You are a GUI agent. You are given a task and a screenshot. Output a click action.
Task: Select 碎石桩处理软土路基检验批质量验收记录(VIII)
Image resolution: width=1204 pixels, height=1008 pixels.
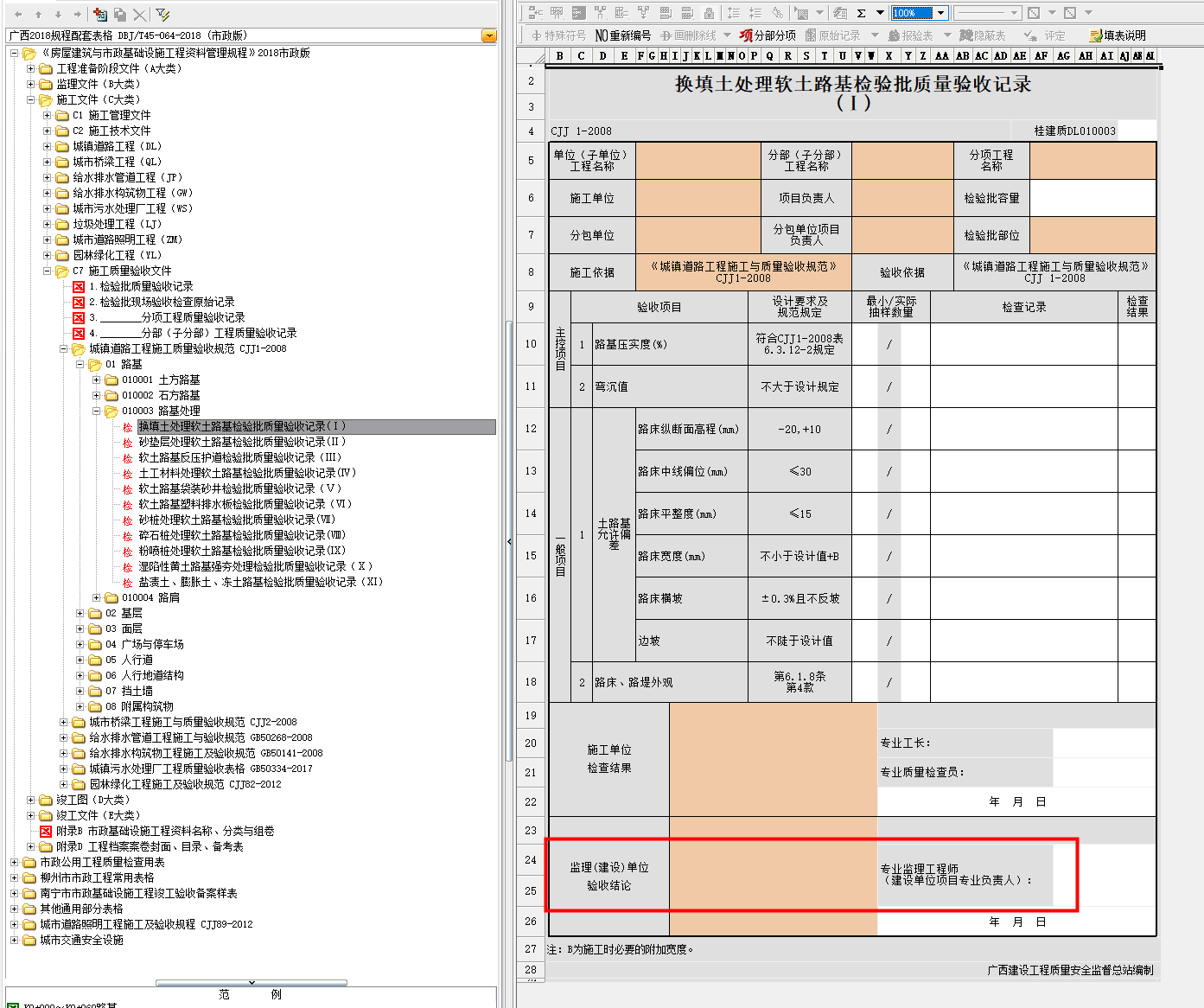point(242,535)
